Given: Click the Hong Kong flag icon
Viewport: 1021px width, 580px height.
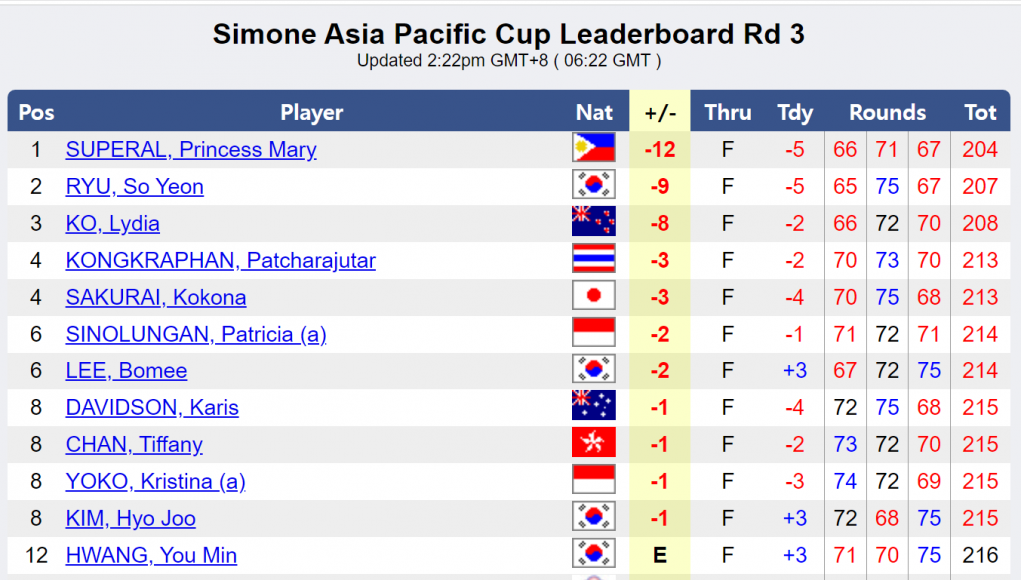Looking at the screenshot, I should point(593,444).
